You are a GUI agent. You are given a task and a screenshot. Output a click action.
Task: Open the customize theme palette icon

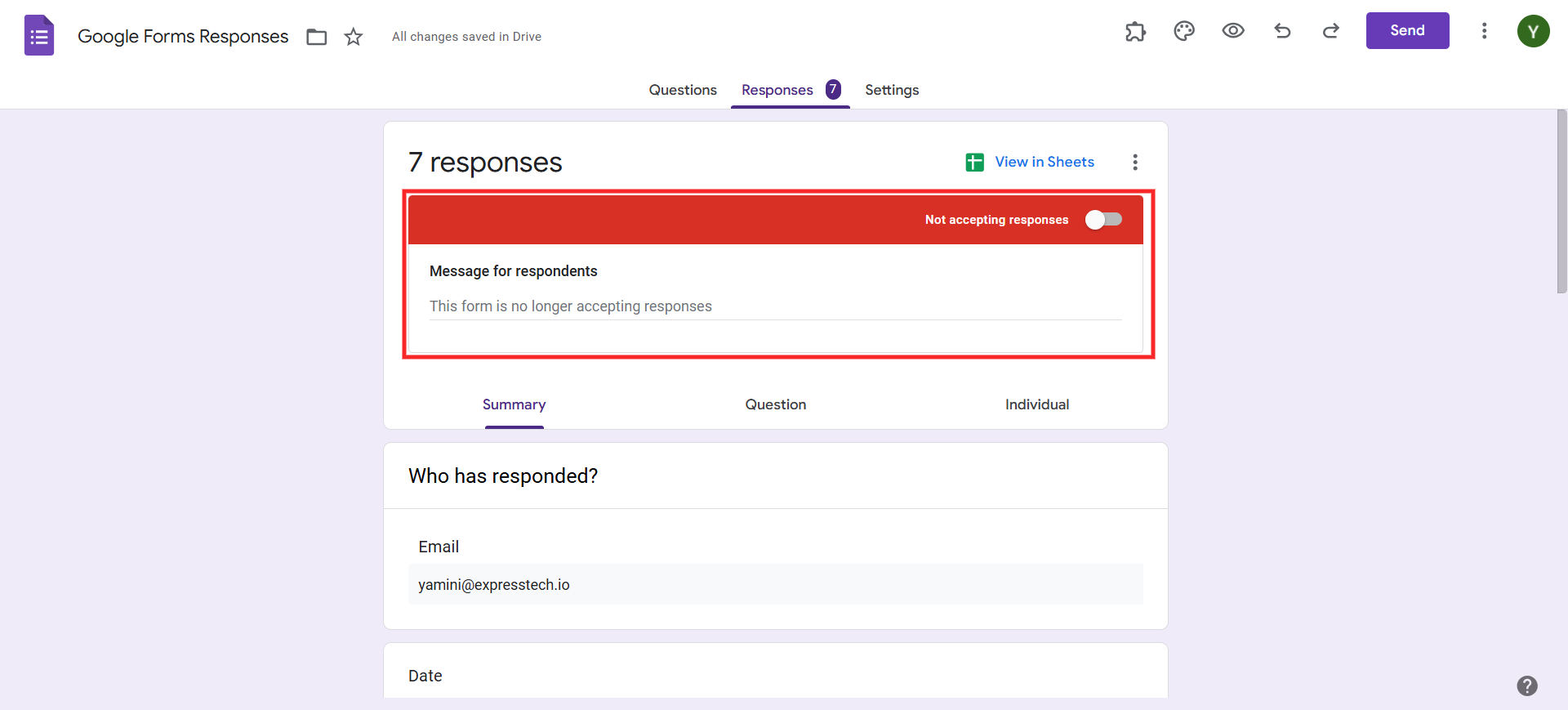tap(1184, 31)
